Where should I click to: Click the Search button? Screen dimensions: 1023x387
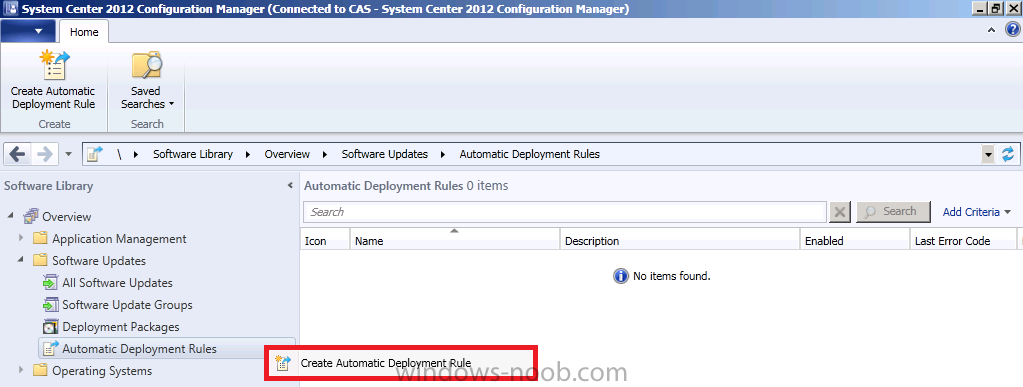tap(893, 211)
